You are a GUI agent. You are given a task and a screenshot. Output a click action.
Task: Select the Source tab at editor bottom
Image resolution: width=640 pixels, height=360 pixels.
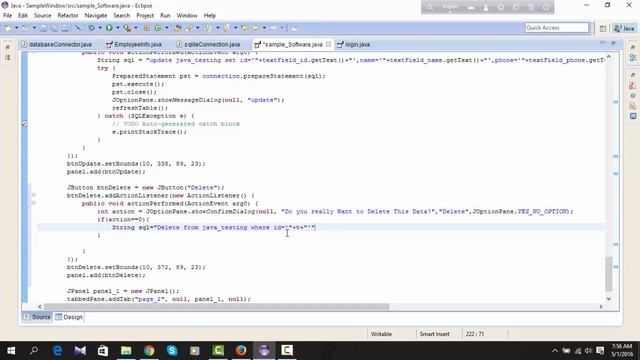tap(37, 317)
